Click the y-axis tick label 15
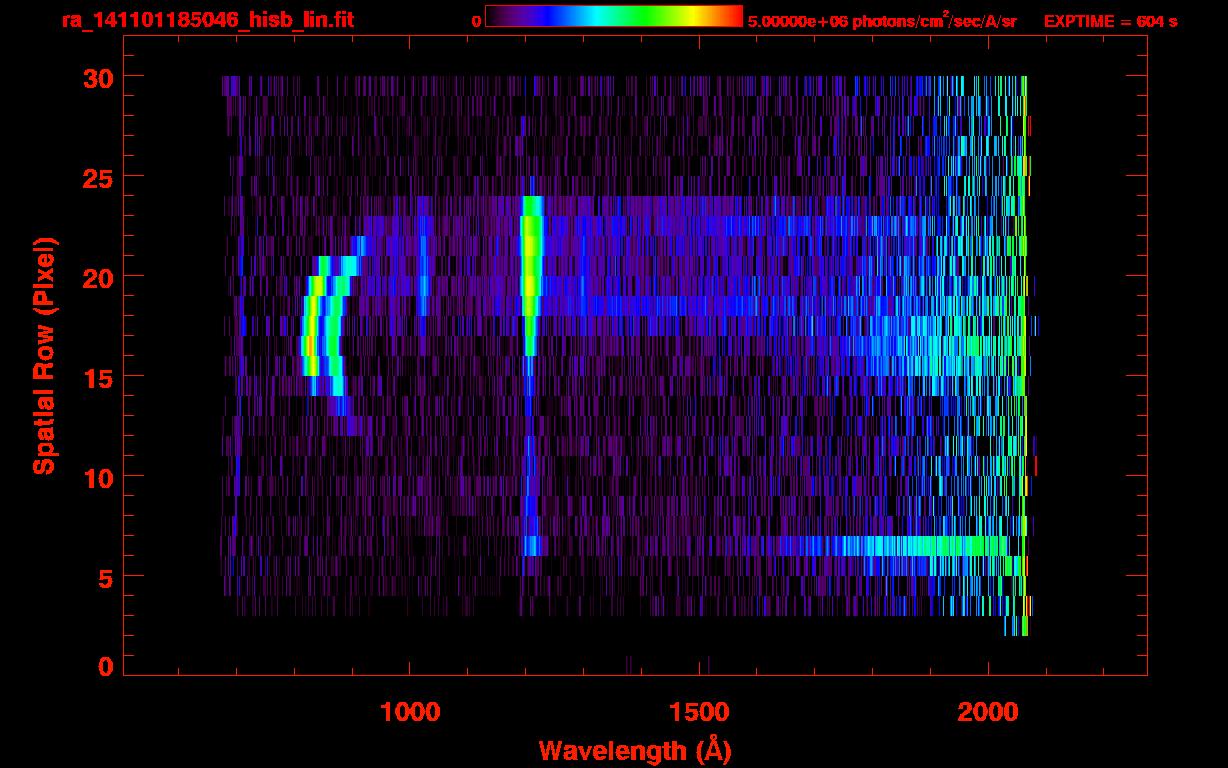 click(96, 377)
